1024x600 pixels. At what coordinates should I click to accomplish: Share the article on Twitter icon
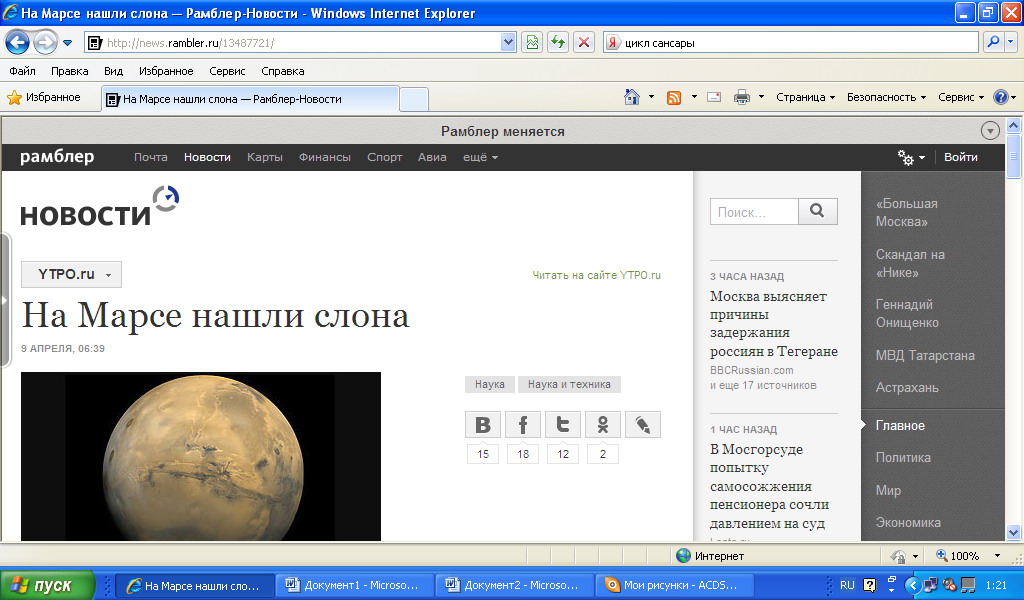pos(563,424)
